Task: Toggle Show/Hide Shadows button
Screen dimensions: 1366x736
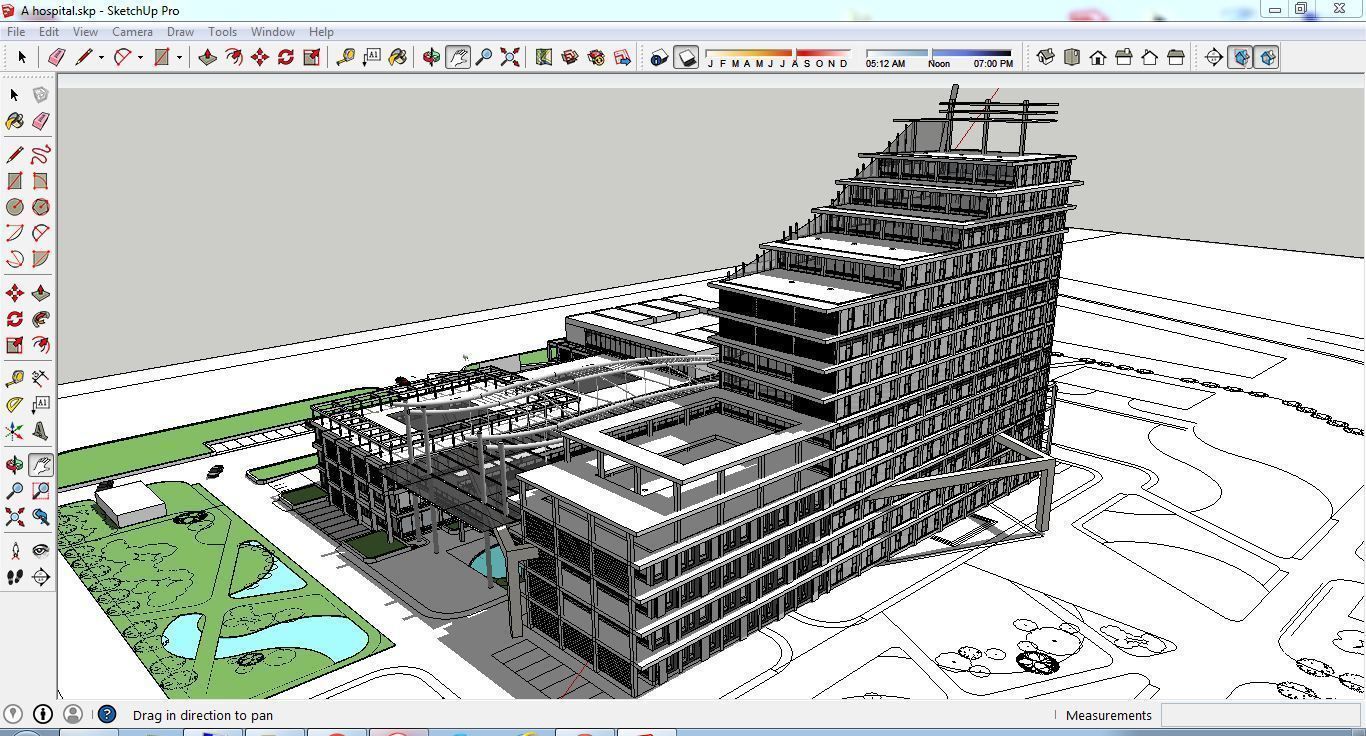Action: [x=686, y=58]
